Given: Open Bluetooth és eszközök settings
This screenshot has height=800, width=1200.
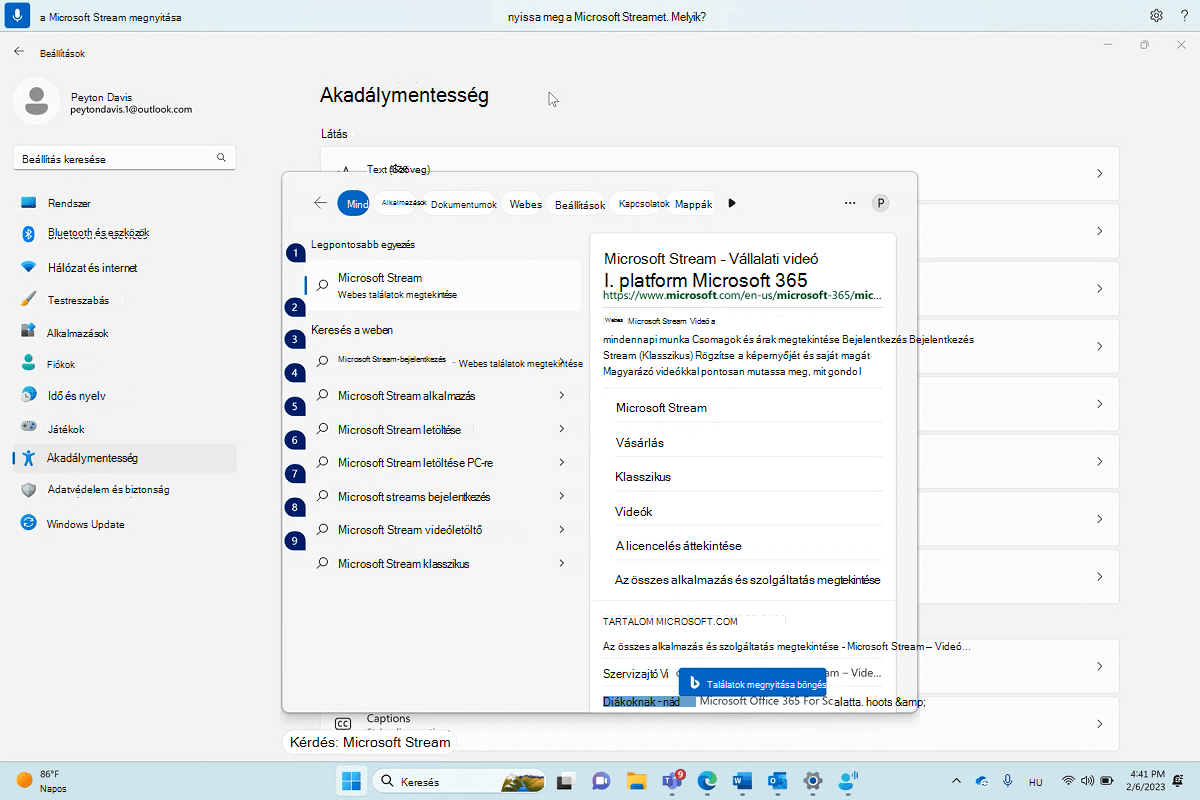Looking at the screenshot, I should (125, 233).
